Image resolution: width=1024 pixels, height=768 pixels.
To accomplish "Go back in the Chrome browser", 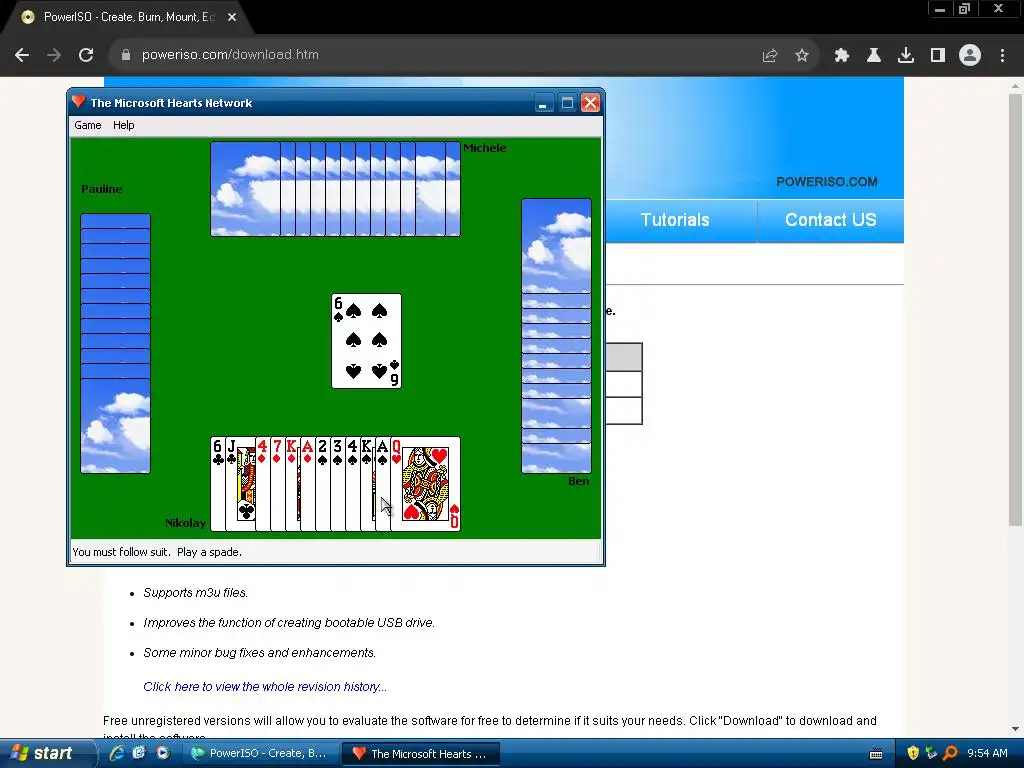I will click(x=22, y=55).
